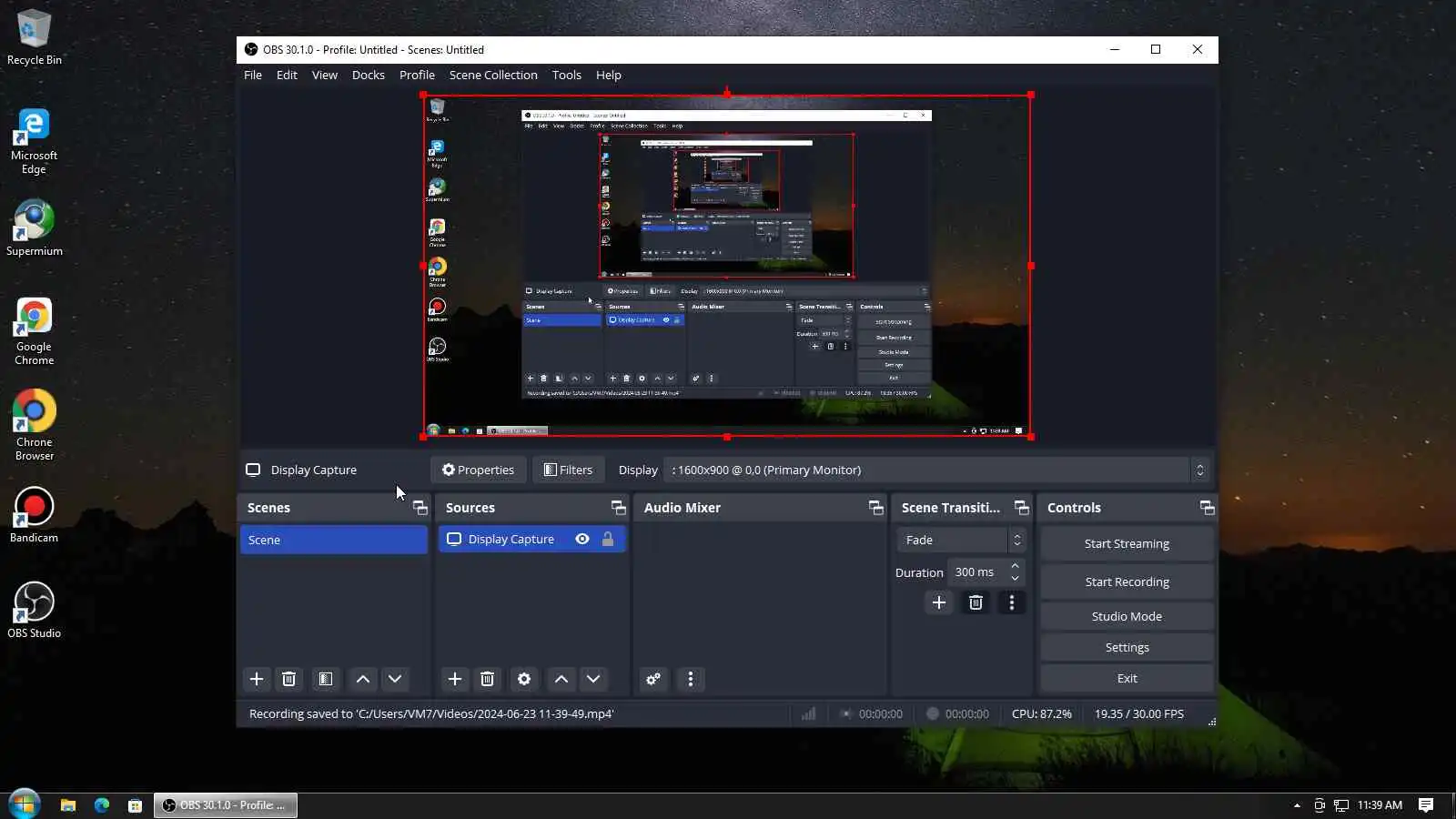Open the Fade transition dropdown
Image resolution: width=1456 pixels, height=819 pixels.
(962, 540)
